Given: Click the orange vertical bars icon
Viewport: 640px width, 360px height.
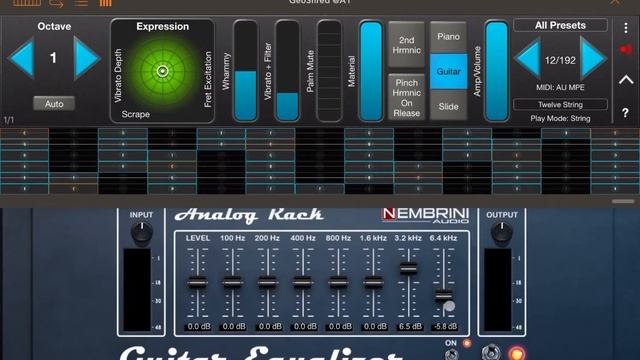Looking at the screenshot, I should pos(105,3).
